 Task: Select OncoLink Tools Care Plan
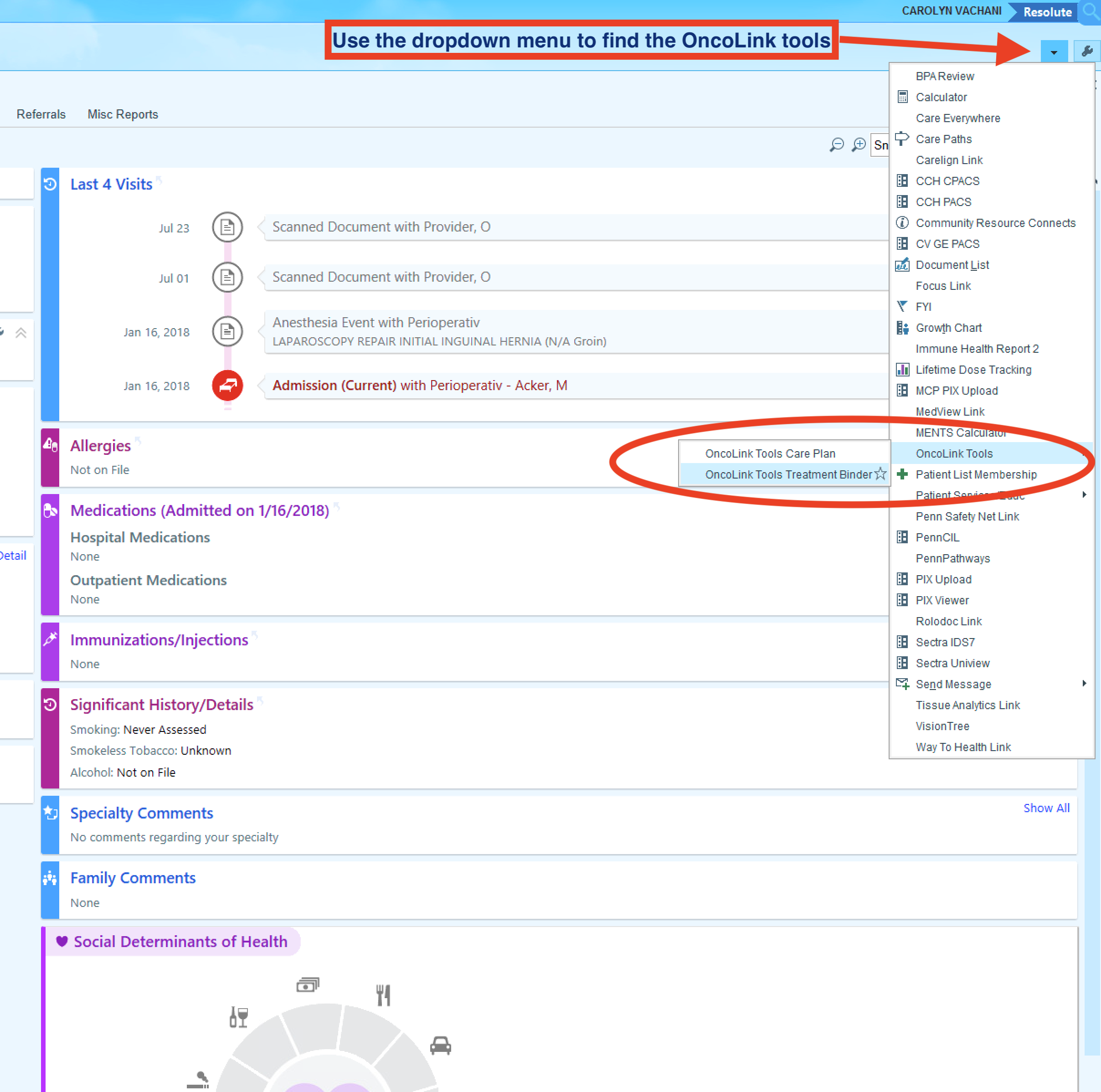[x=770, y=453]
